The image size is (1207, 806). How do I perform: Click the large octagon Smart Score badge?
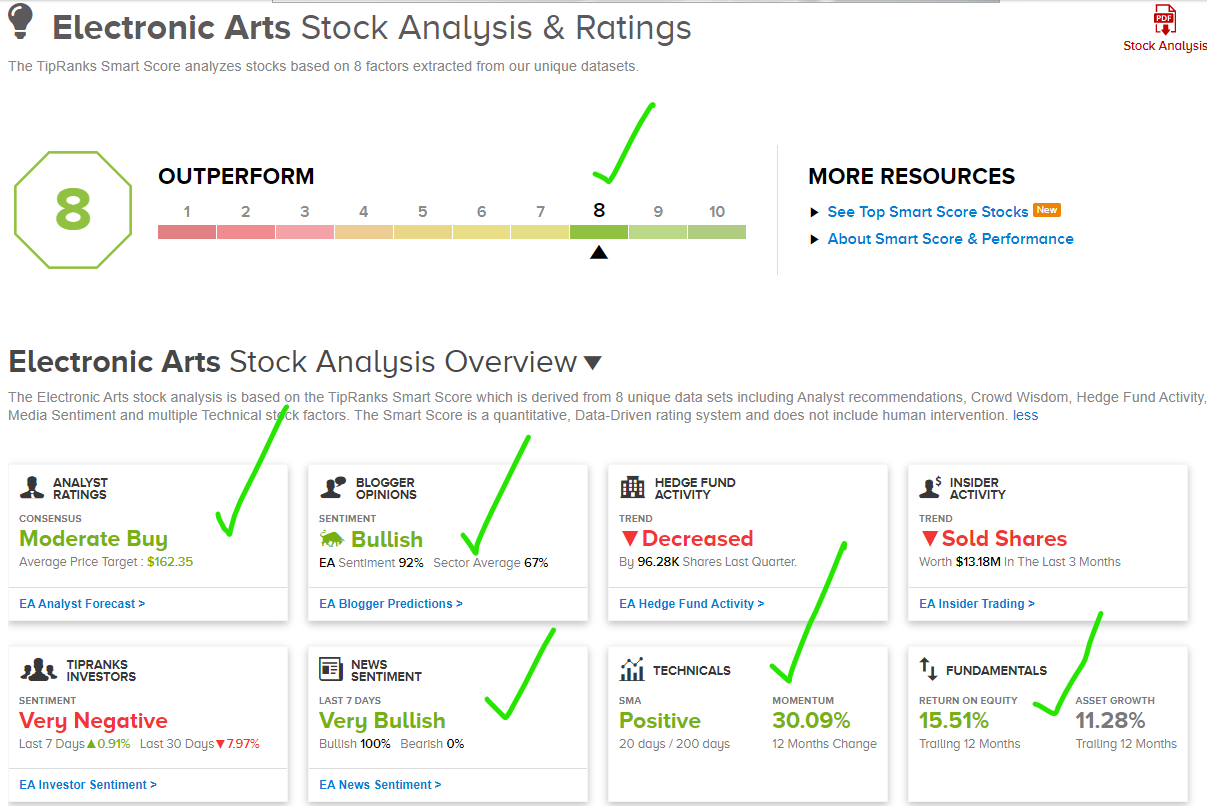[72, 210]
